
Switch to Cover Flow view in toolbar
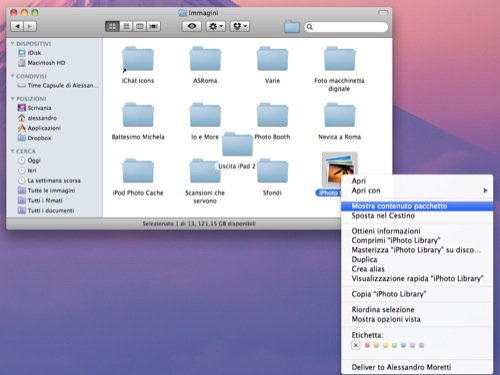154,26
